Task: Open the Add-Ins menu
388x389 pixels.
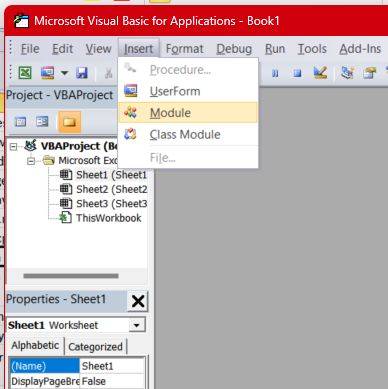Action: point(360,49)
